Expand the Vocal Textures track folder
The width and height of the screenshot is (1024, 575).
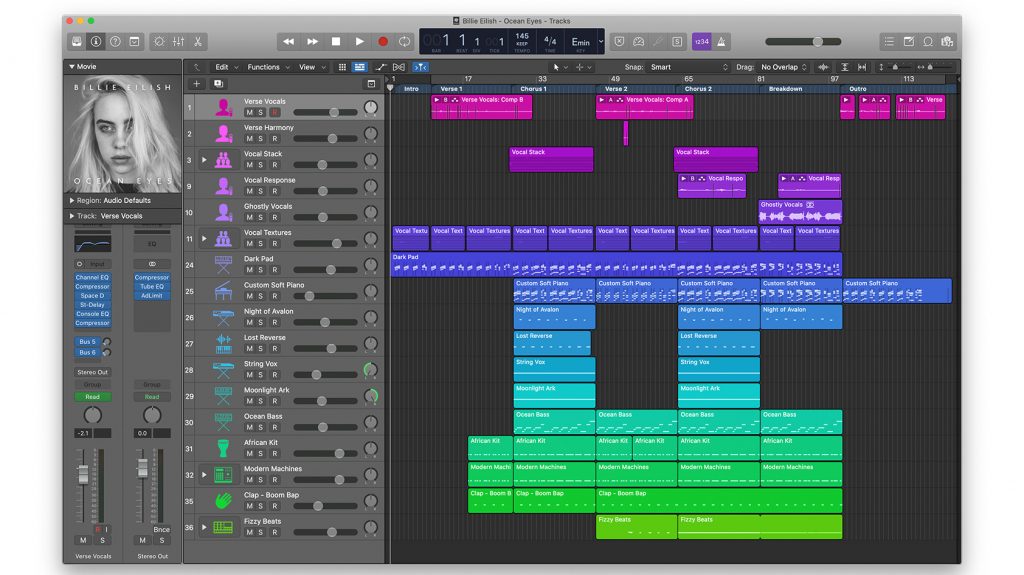point(204,238)
